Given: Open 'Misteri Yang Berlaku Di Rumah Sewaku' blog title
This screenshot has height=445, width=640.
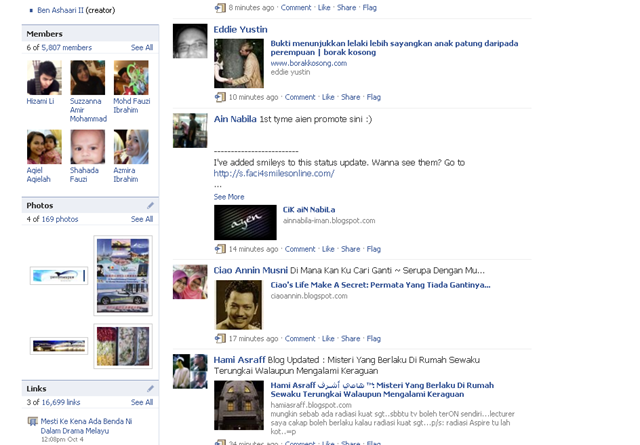Looking at the screenshot, I should point(382,390).
